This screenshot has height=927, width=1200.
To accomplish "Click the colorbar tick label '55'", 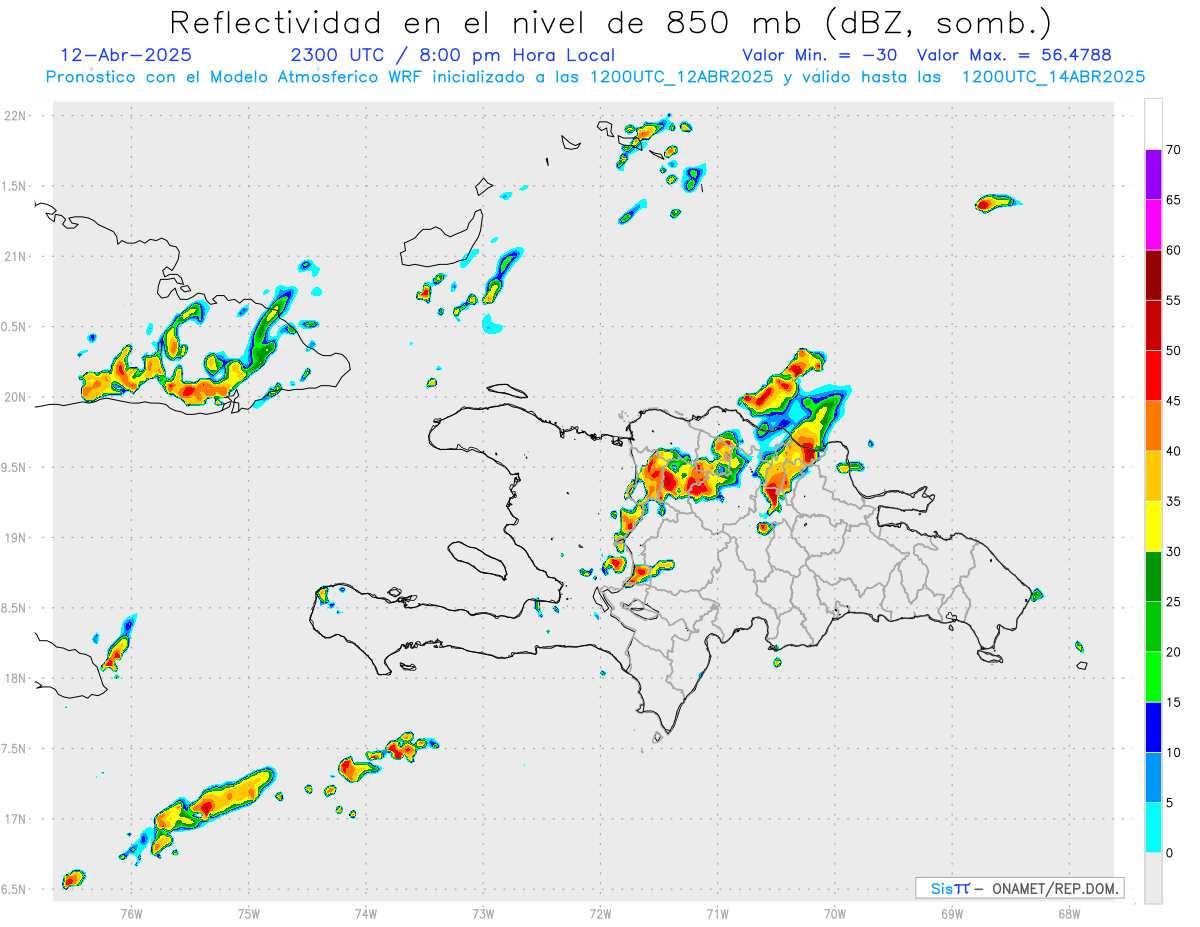I will [x=1174, y=300].
